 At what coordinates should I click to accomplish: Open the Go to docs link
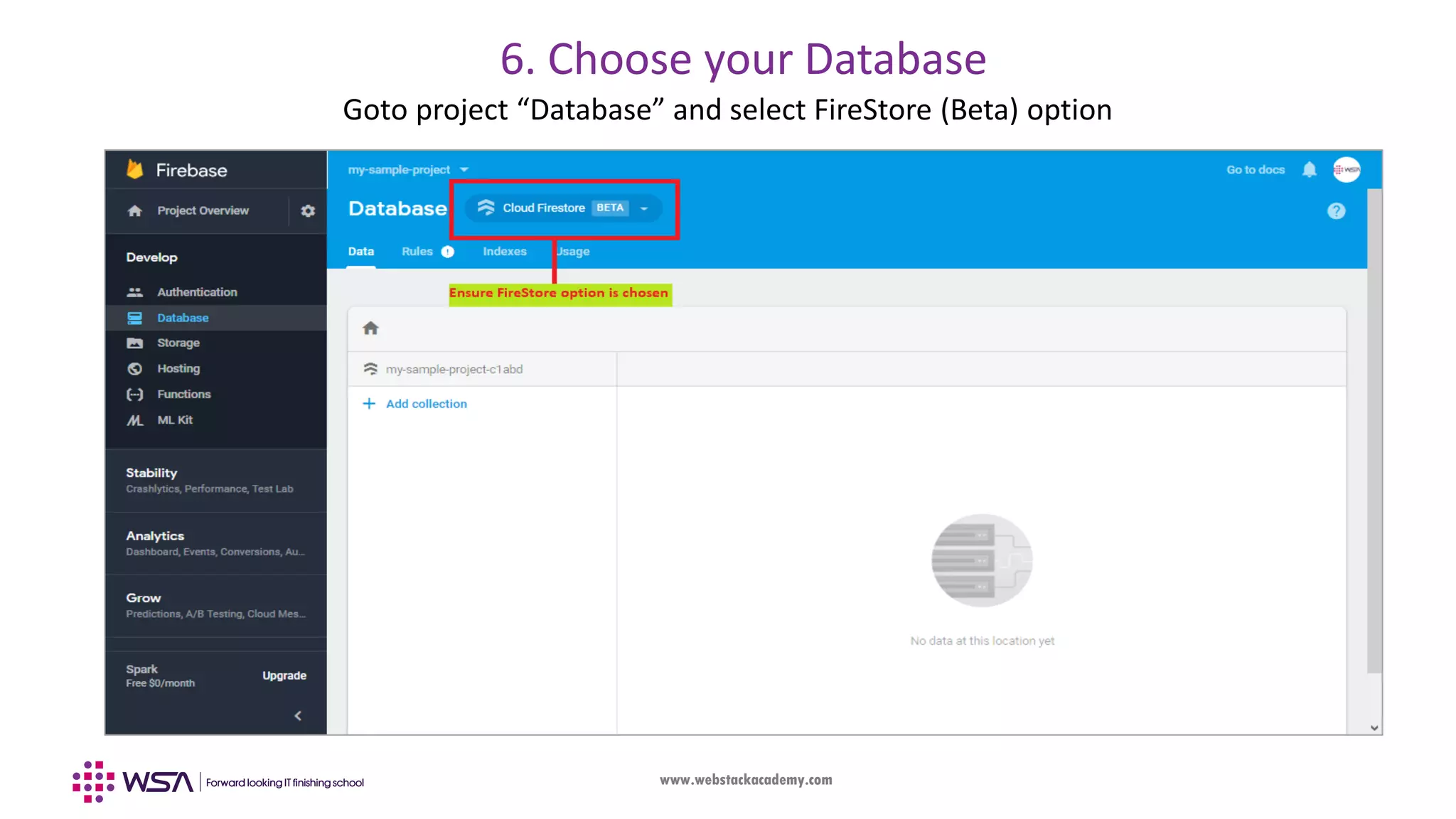pyautogui.click(x=1255, y=170)
